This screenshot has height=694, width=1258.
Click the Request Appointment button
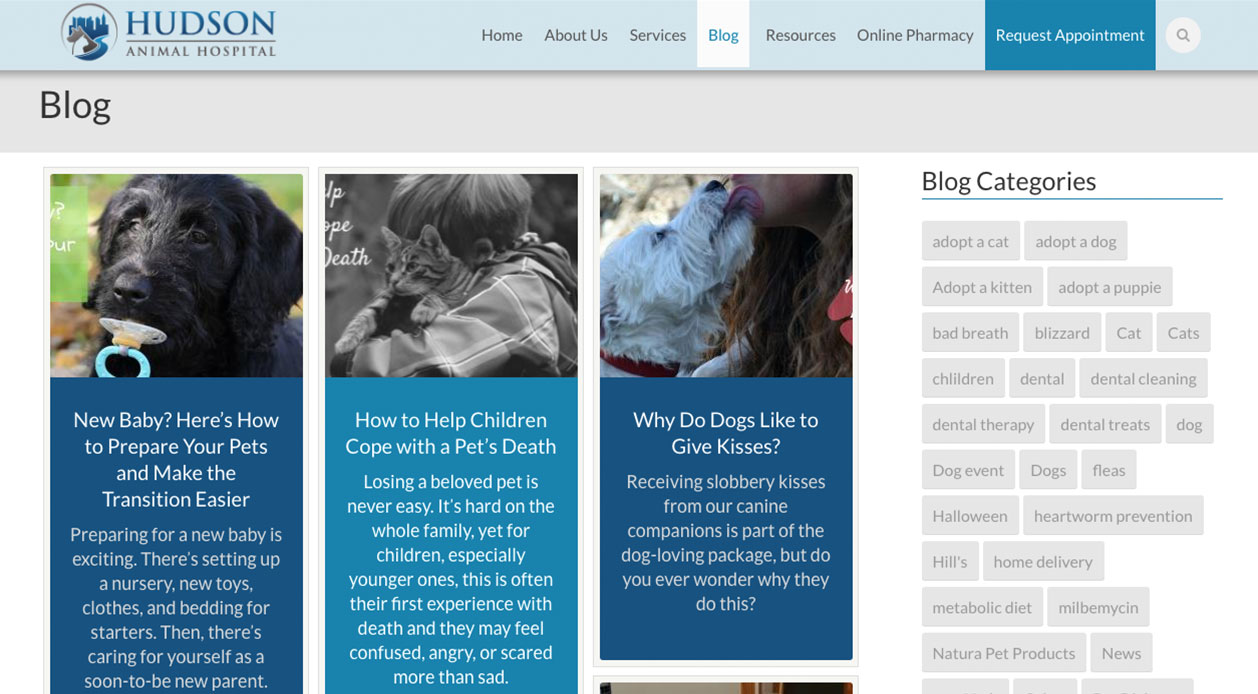click(x=1070, y=35)
